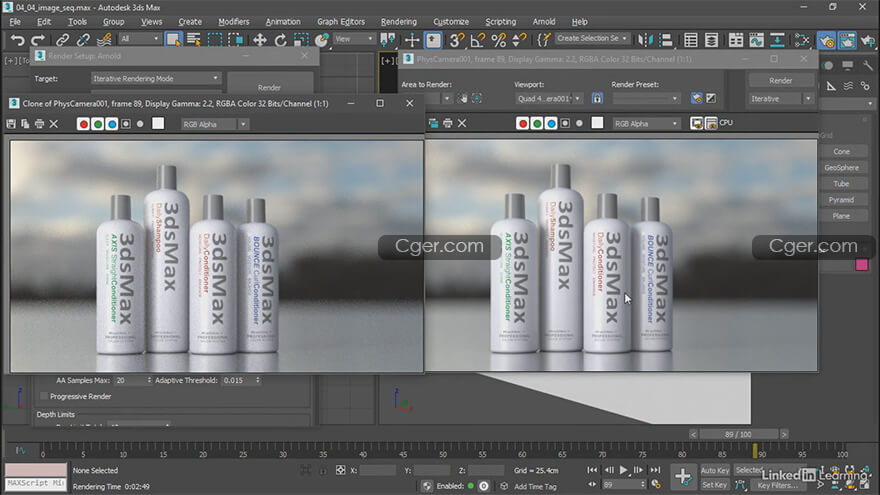Click the Redo arrow in main toolbar
Screen dimensions: 880x495
[x=38, y=40]
